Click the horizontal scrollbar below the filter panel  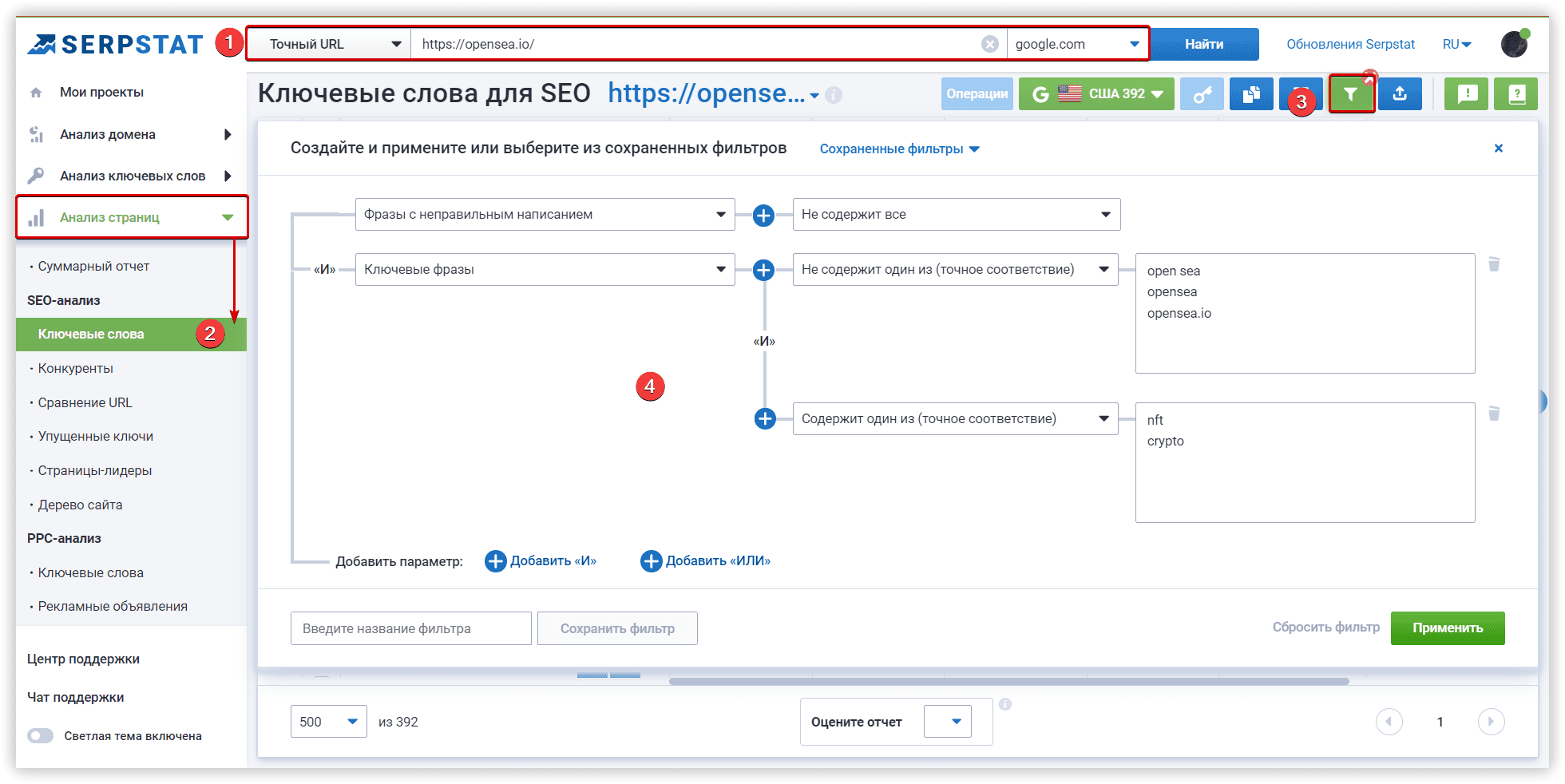tap(1009, 682)
